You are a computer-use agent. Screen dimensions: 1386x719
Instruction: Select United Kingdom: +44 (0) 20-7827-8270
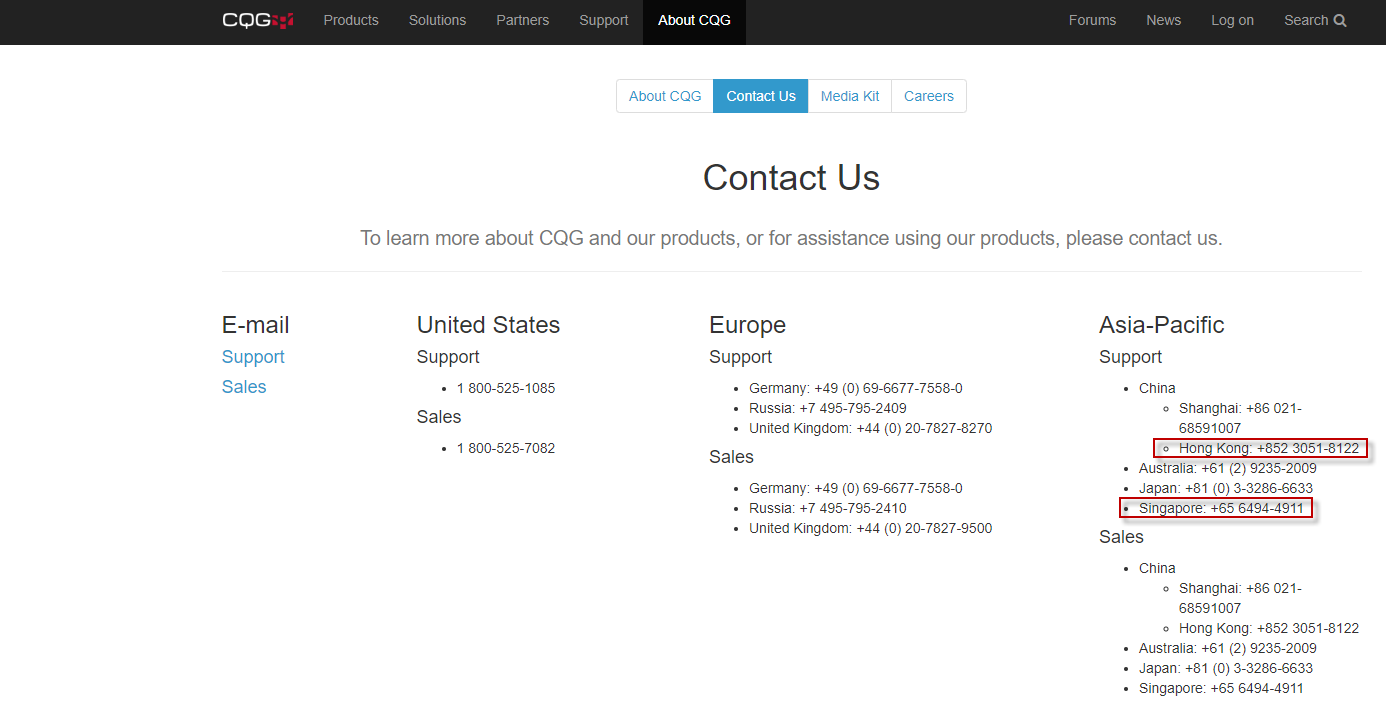coord(871,428)
